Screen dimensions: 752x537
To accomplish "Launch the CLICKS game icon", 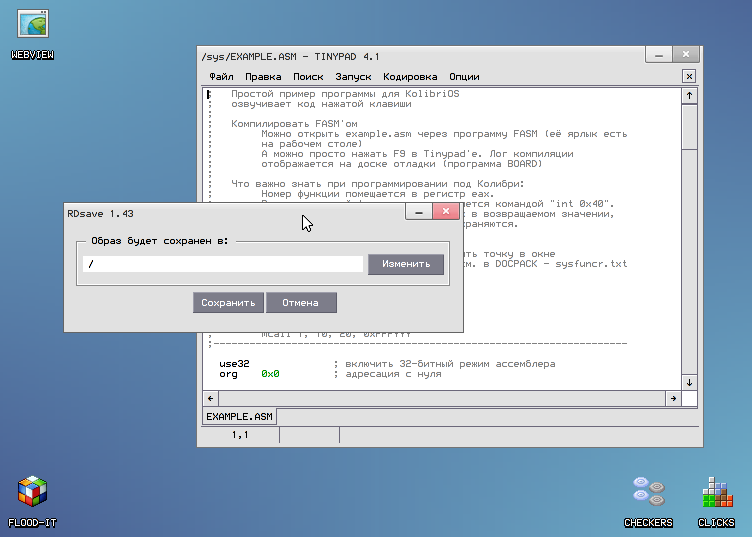I will coord(715,492).
